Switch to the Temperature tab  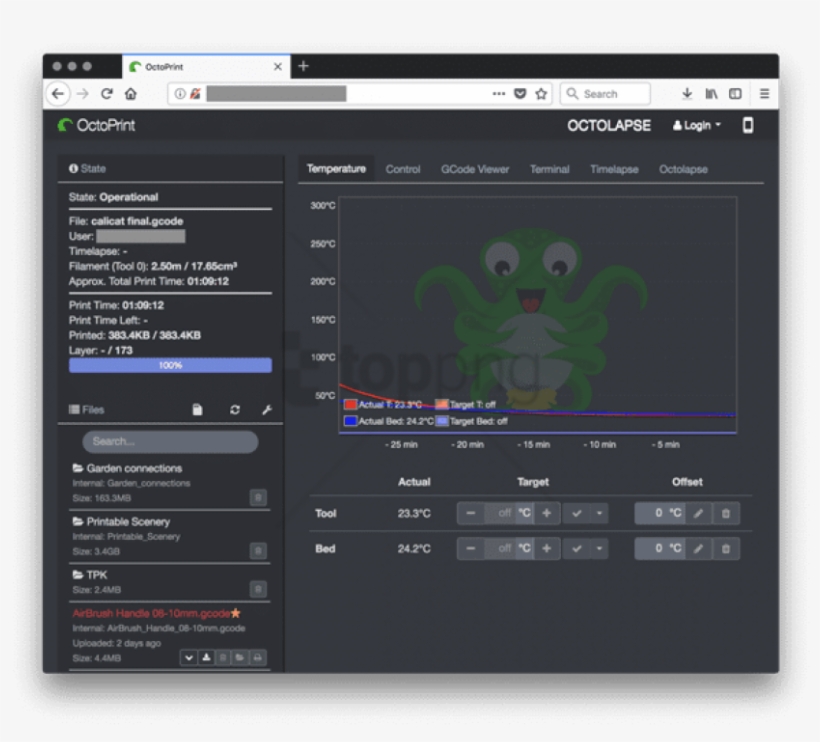coord(336,169)
